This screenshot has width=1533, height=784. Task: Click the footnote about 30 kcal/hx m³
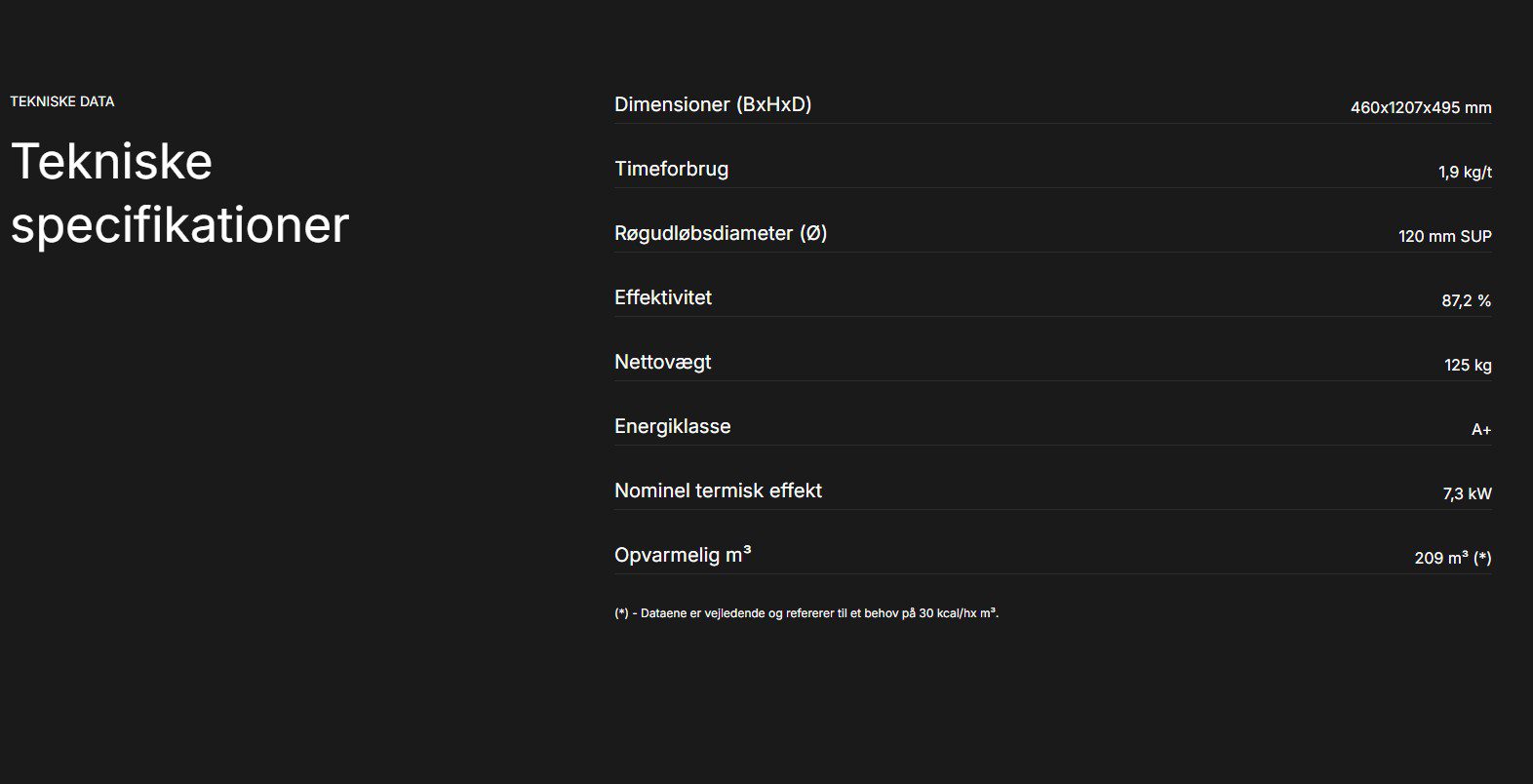coord(806,613)
